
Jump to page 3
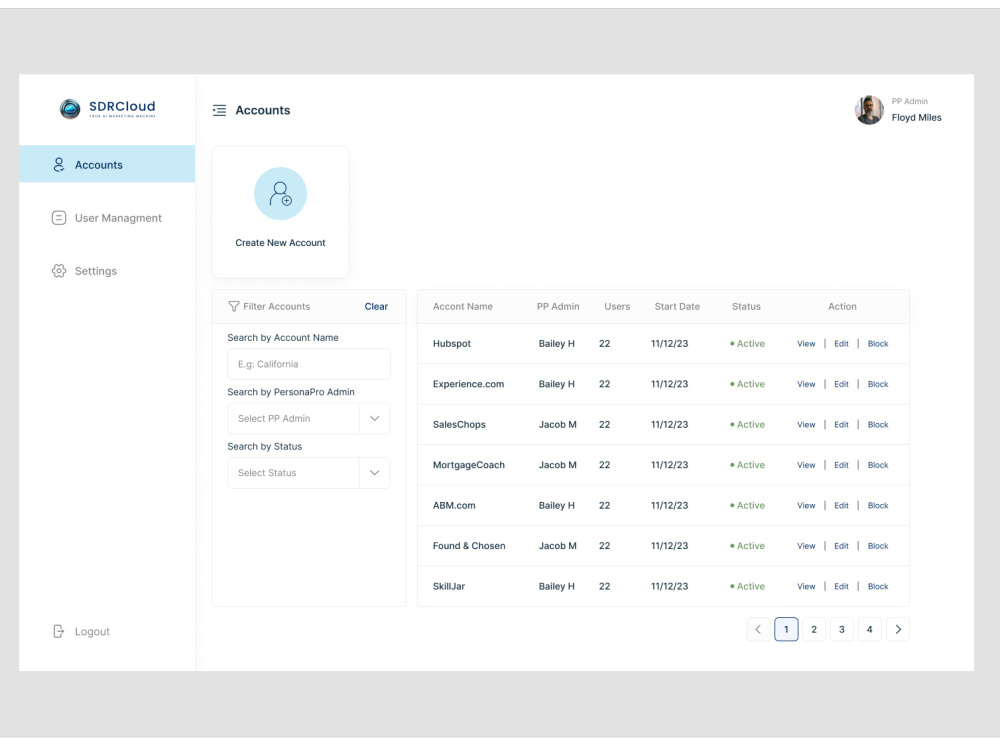pyautogui.click(x=842, y=629)
